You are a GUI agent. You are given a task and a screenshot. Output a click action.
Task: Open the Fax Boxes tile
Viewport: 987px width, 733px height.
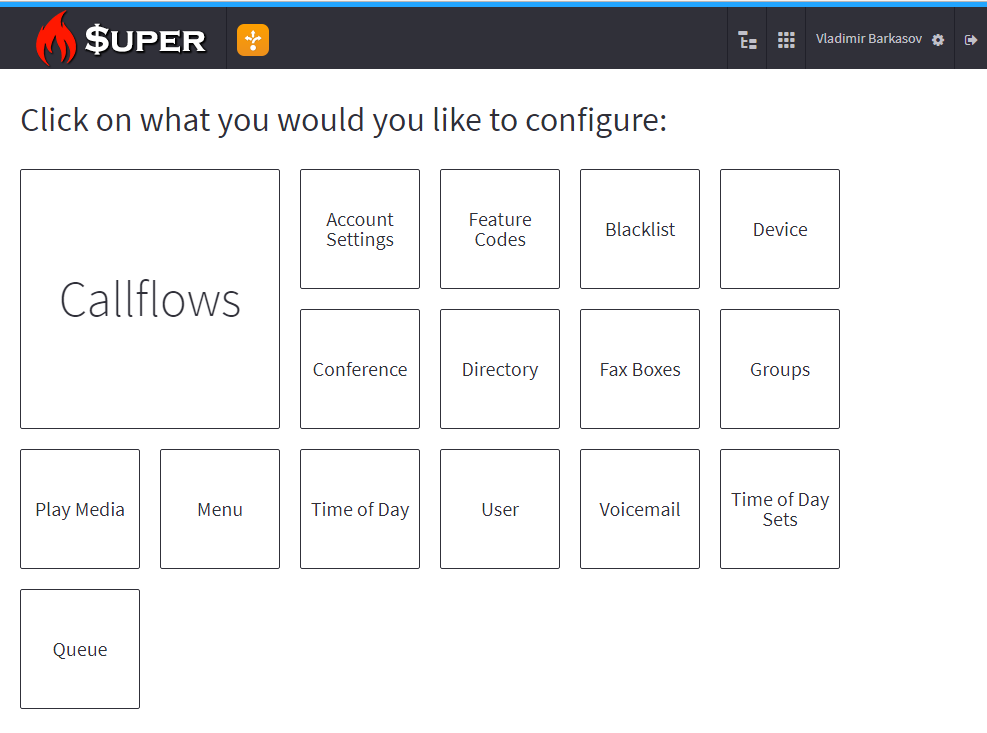(640, 369)
